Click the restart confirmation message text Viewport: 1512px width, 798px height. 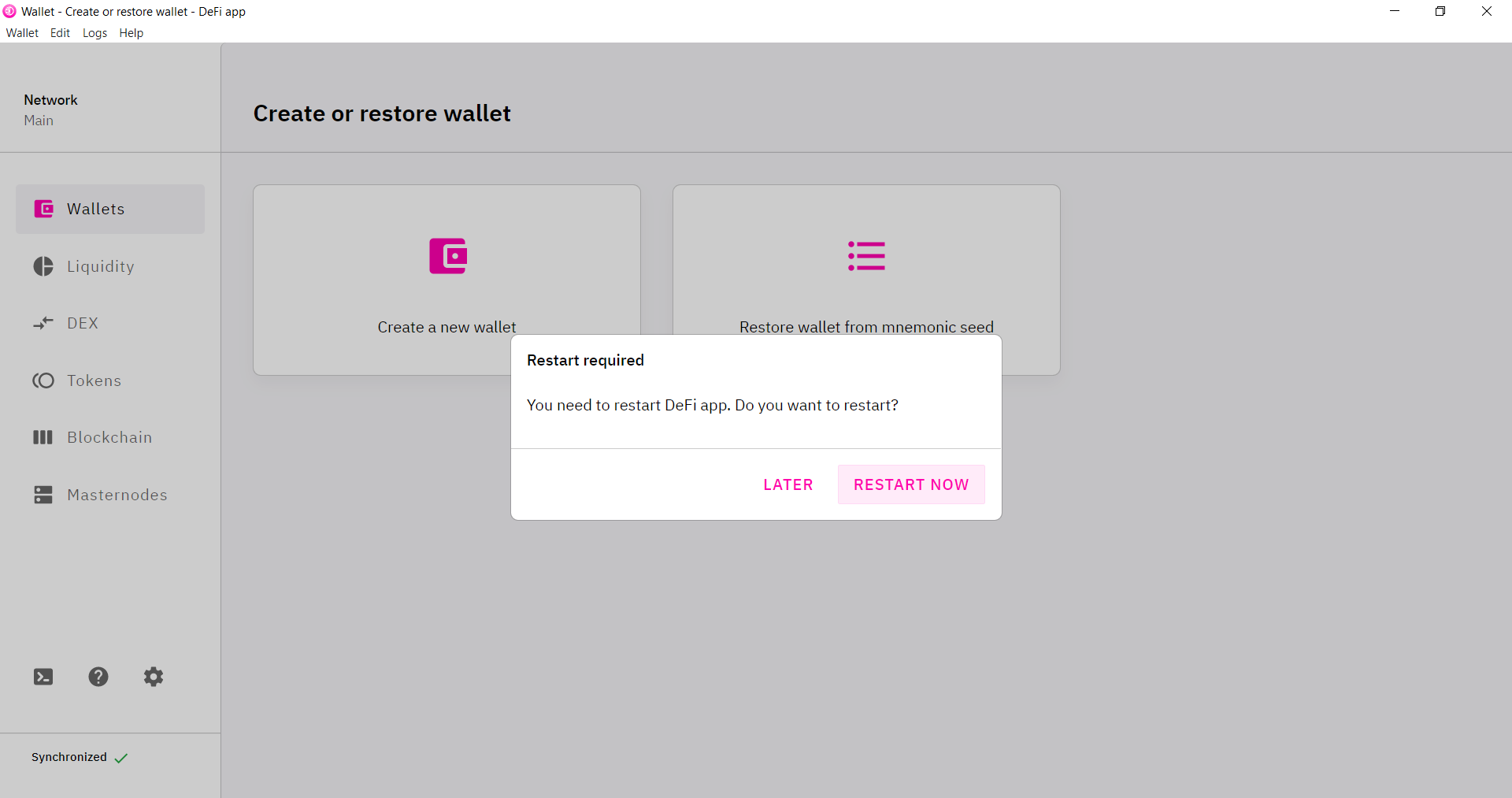712,405
